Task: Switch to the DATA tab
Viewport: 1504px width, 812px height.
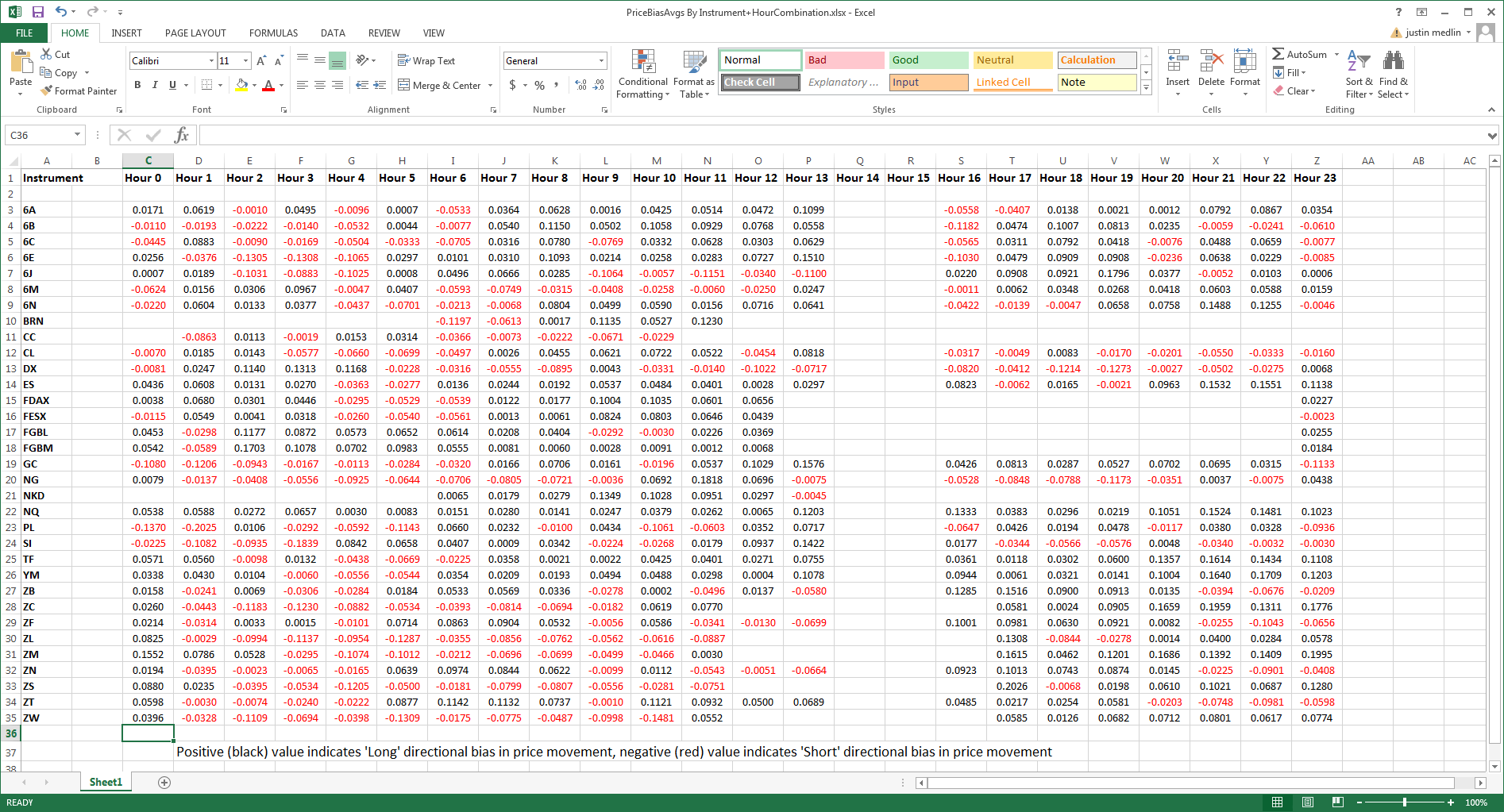Action: (x=333, y=33)
